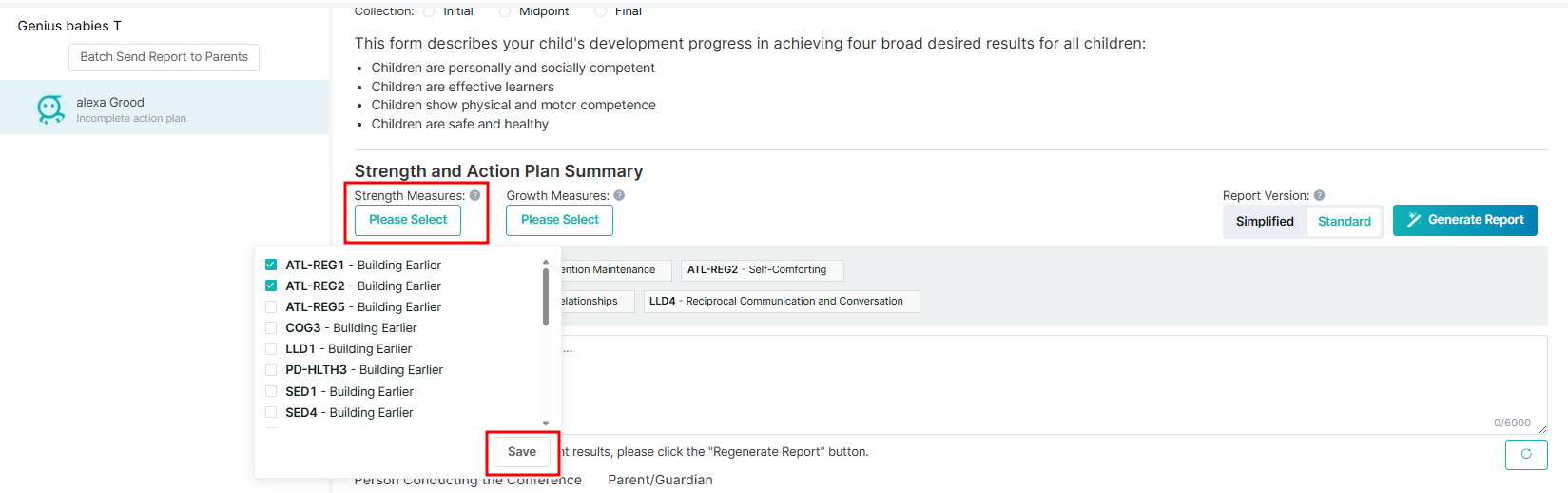This screenshot has height=493, width=1568.
Task: Select the Midpoint collection radio button
Action: click(x=505, y=11)
